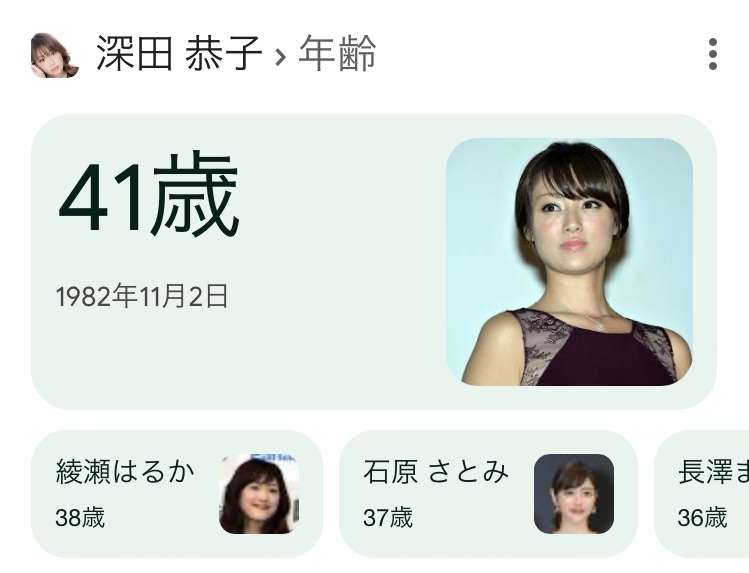
Task: Open the partially visible 長澤 card
Action: pyautogui.click(x=702, y=494)
